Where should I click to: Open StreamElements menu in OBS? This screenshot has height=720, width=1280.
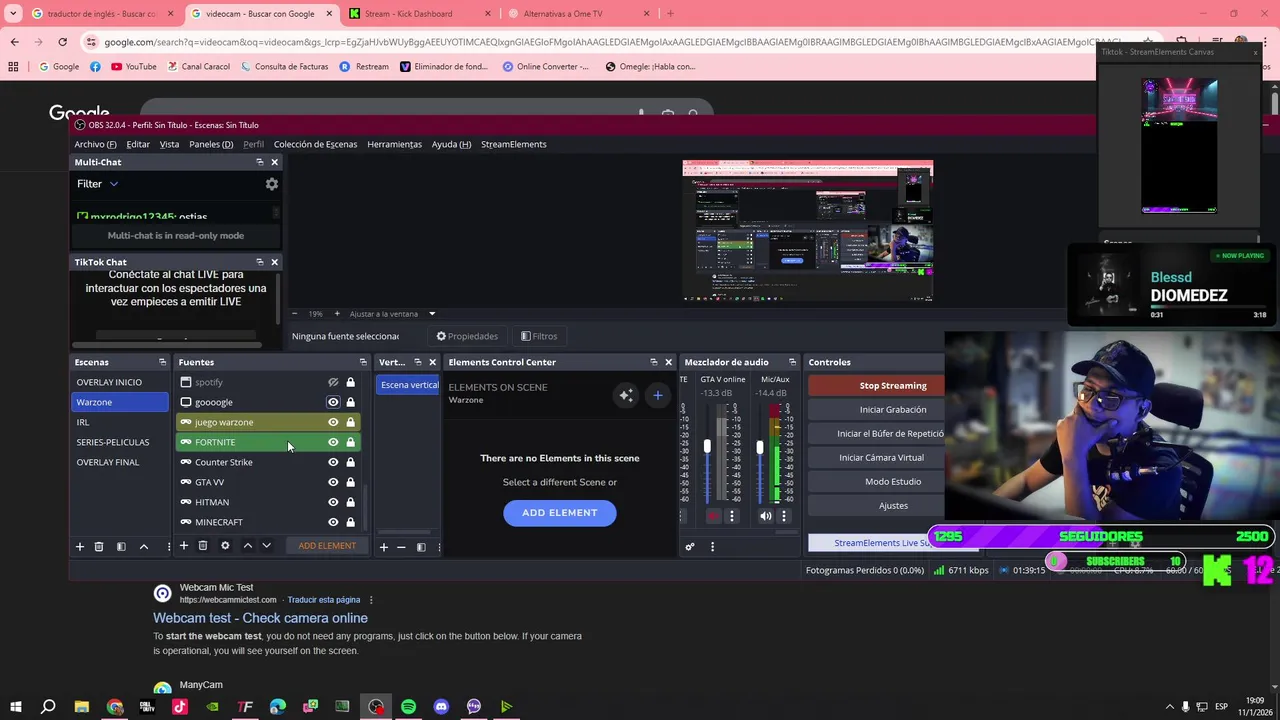[x=514, y=144]
